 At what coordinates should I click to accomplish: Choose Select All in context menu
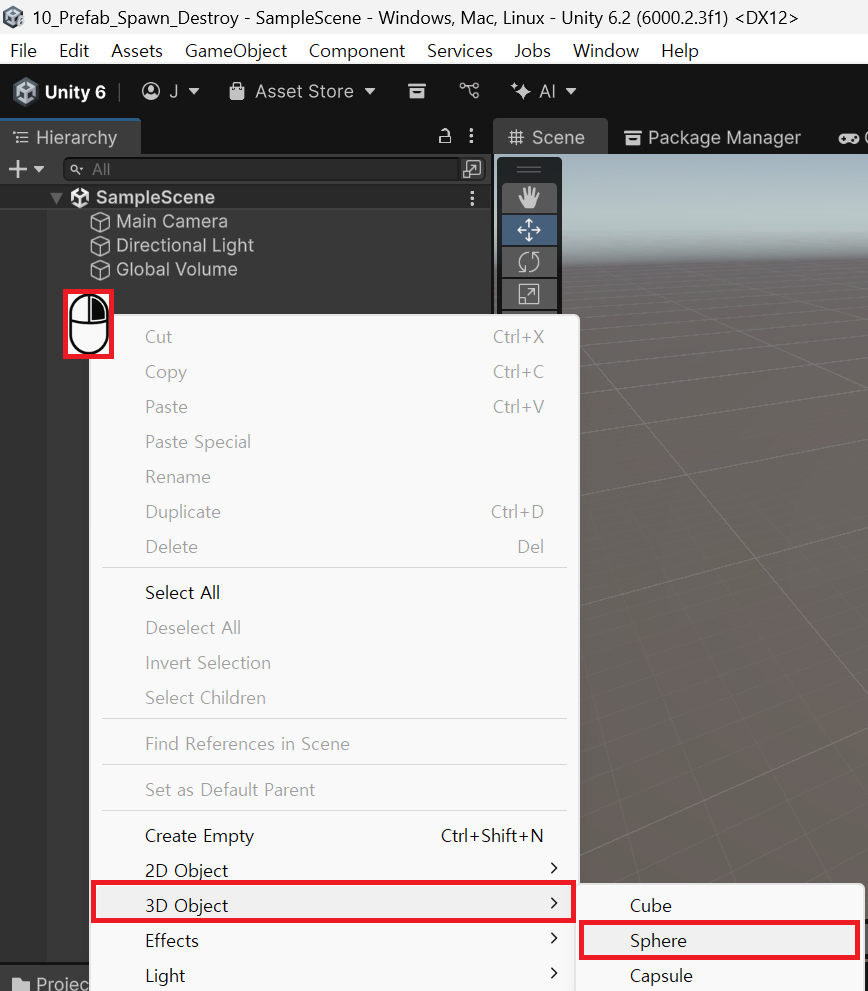point(334,593)
